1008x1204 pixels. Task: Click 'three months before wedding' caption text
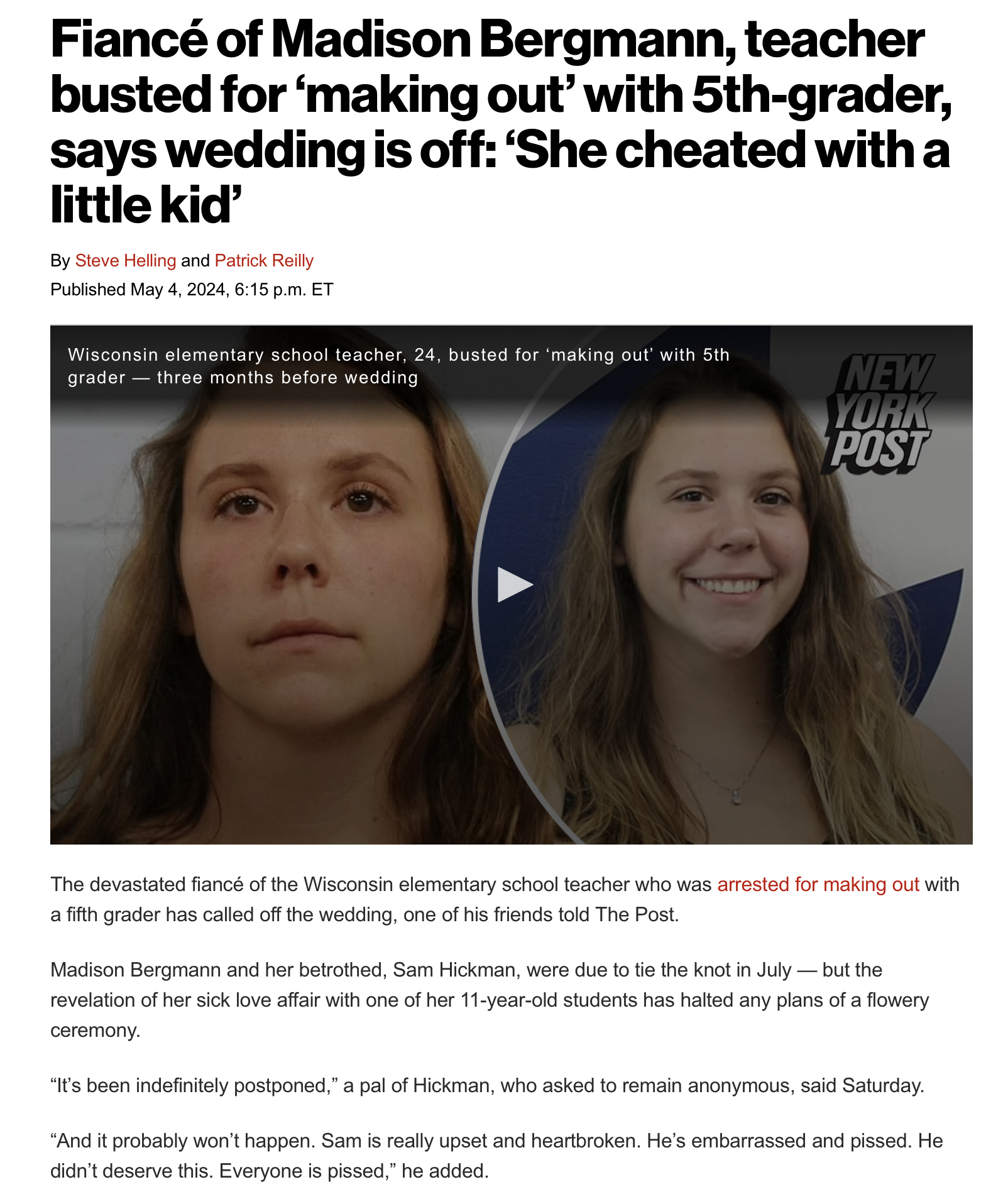288,377
